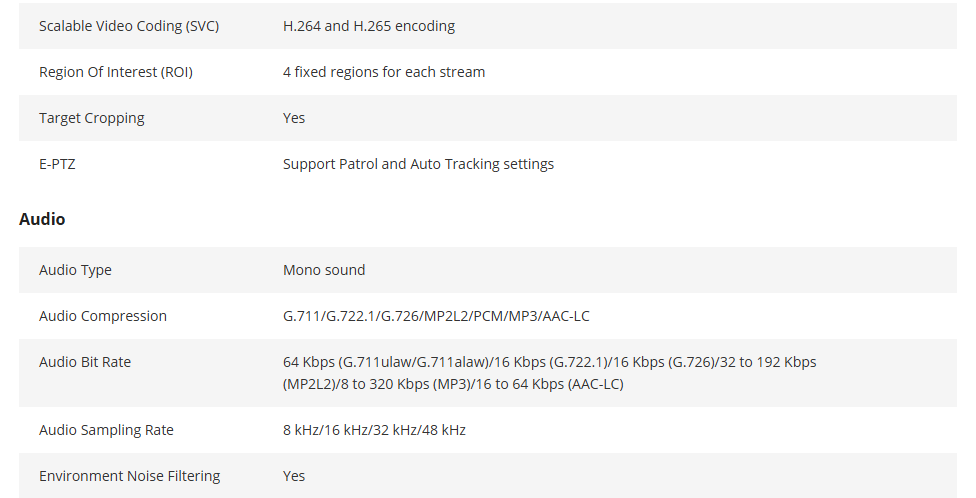Click the 64 Kbps (G.711ulaw/G.711alaw) bit rate line

[550, 362]
